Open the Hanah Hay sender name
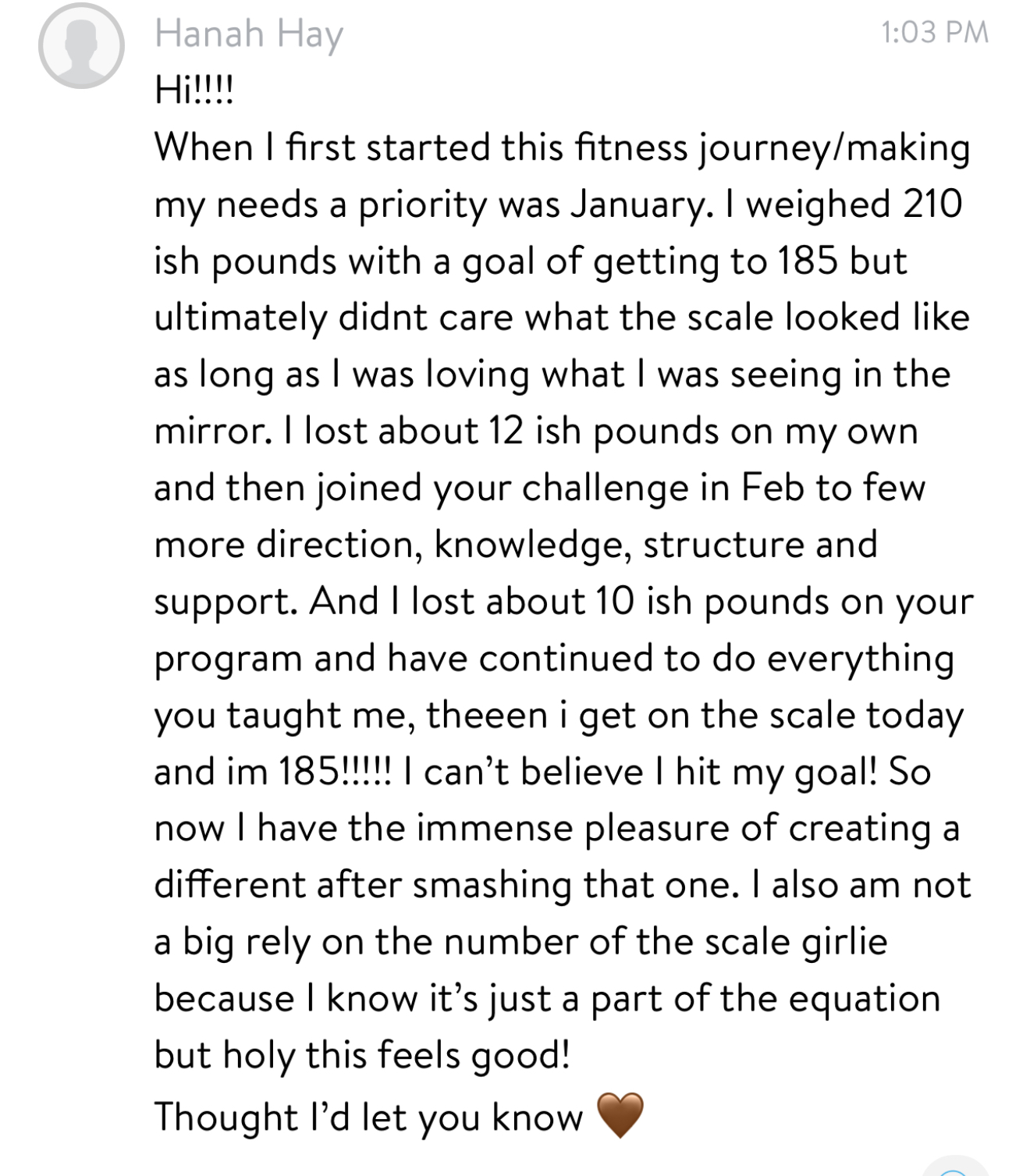Viewport: 1030px width, 1176px height. click(249, 35)
